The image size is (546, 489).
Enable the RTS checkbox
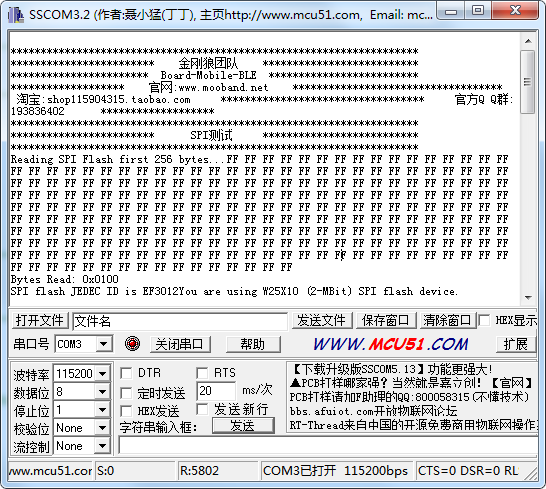tap(202, 373)
